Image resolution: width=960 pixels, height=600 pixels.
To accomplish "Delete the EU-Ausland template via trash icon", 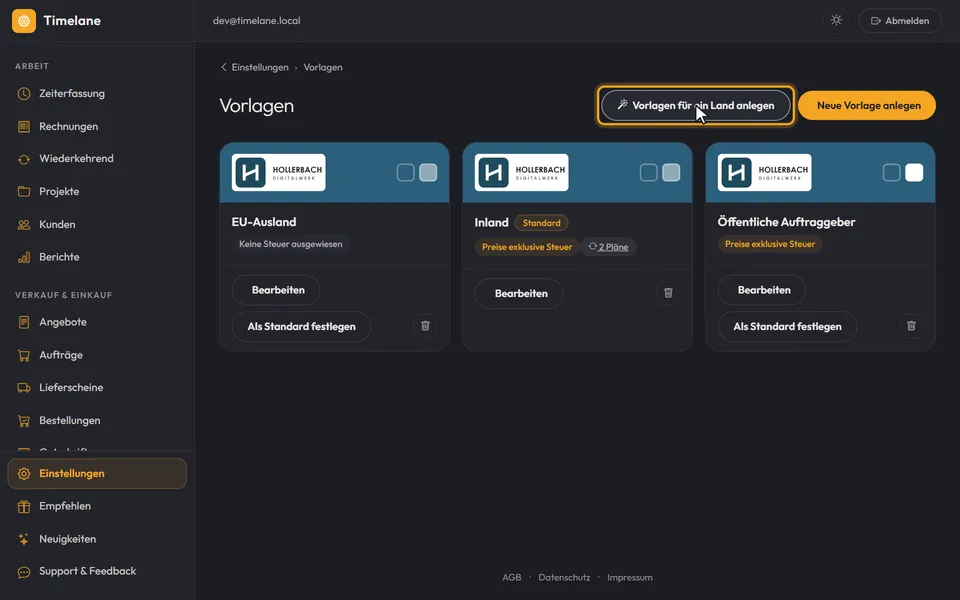I will tap(426, 326).
